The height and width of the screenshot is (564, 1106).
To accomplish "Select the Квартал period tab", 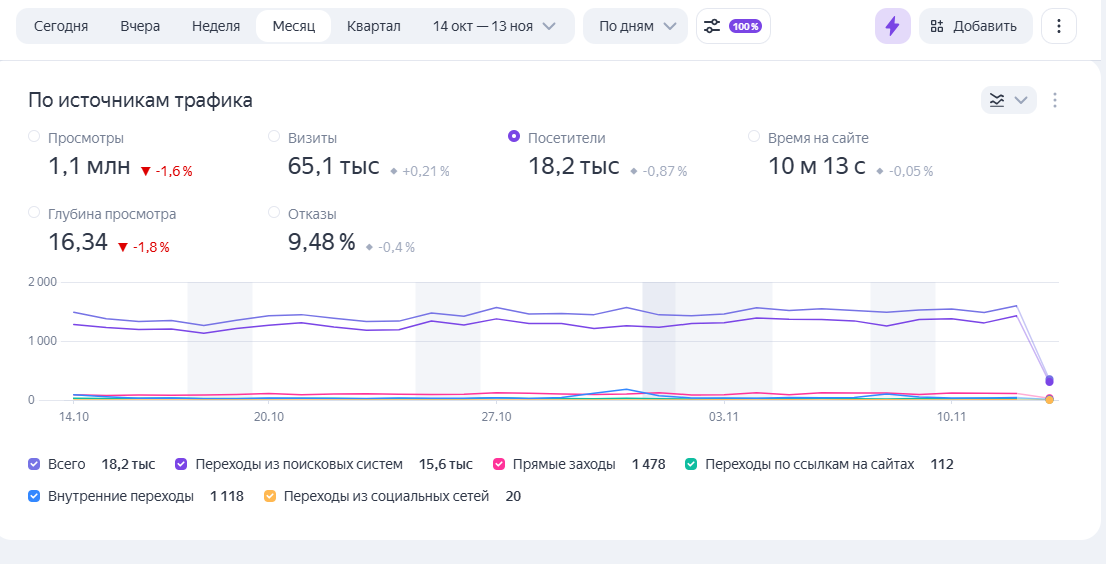I will [374, 26].
